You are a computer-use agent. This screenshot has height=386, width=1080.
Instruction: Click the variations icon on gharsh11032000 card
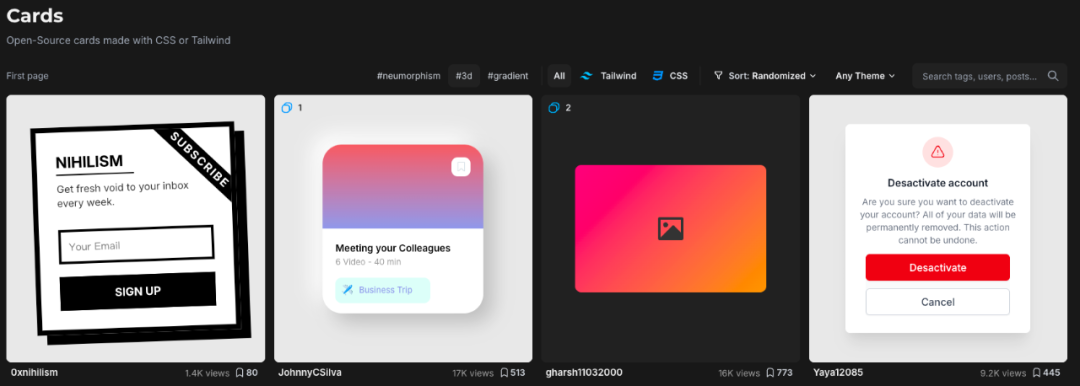pos(554,108)
